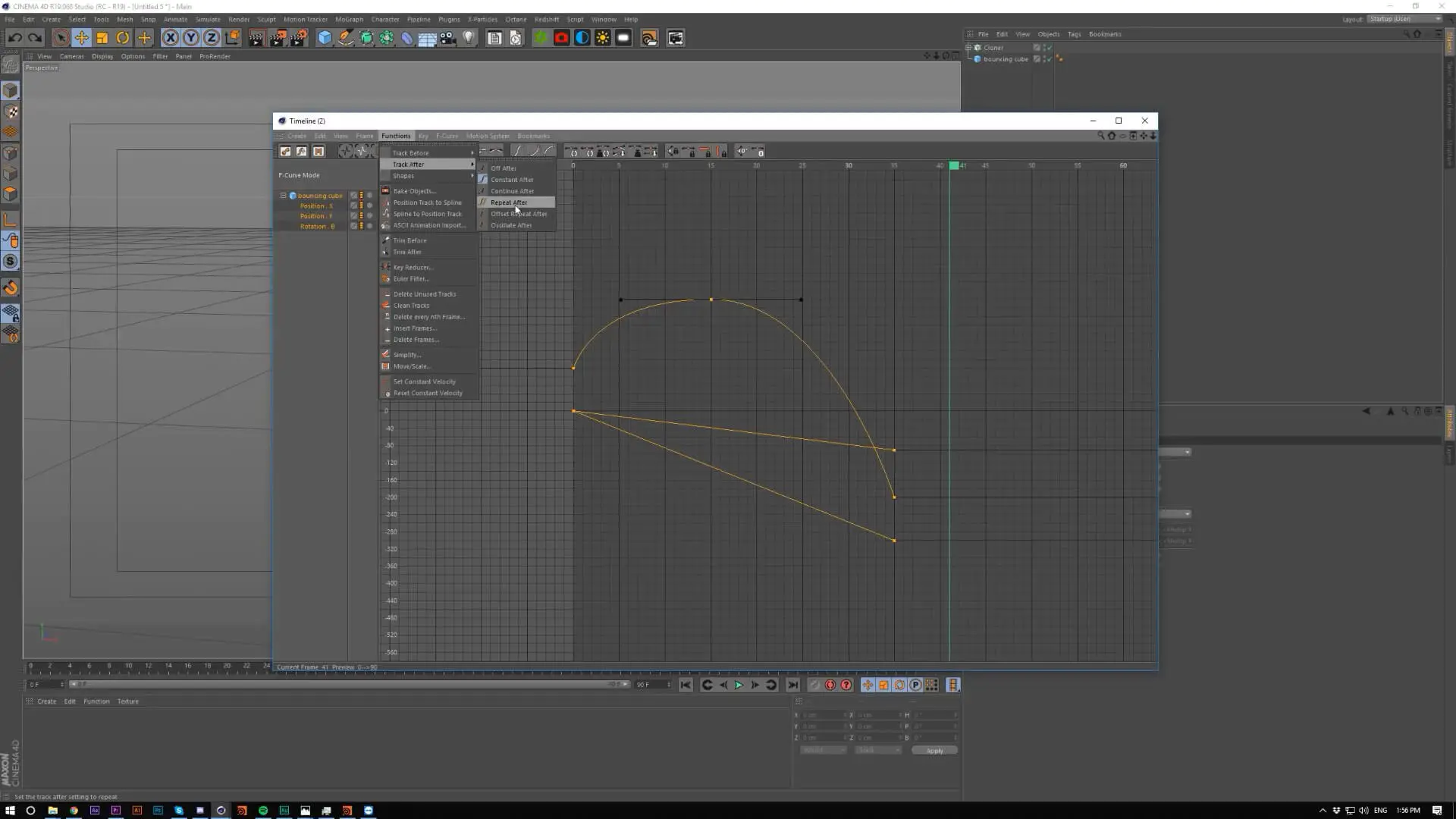The height and width of the screenshot is (819, 1456).
Task: Toggle Cloner enabled checkmark
Action: 1050,48
